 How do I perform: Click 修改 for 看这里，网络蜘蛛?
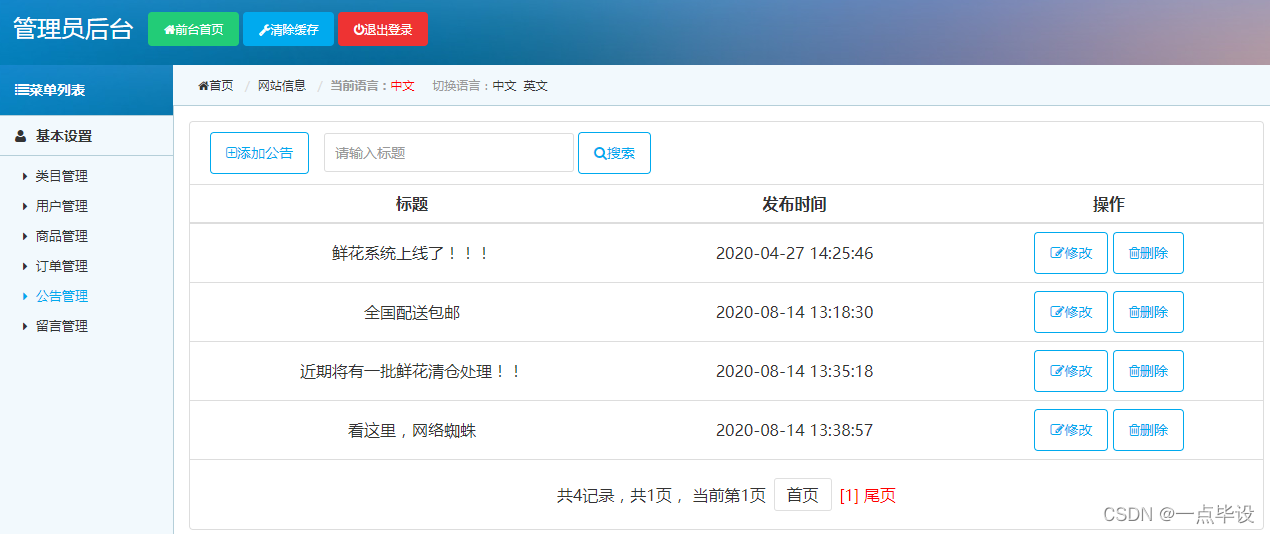coord(1071,430)
